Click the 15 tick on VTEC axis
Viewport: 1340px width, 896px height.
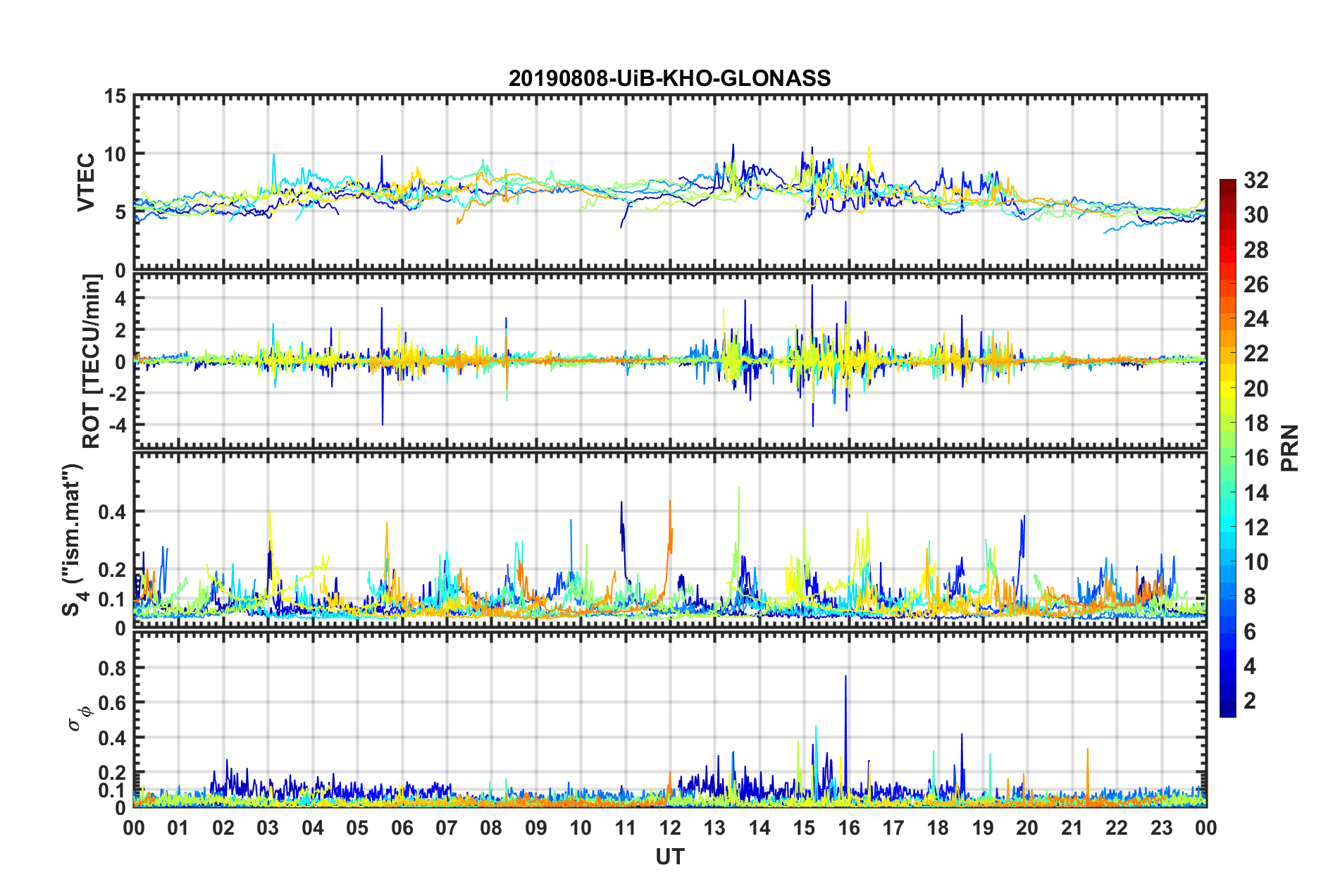[114, 96]
